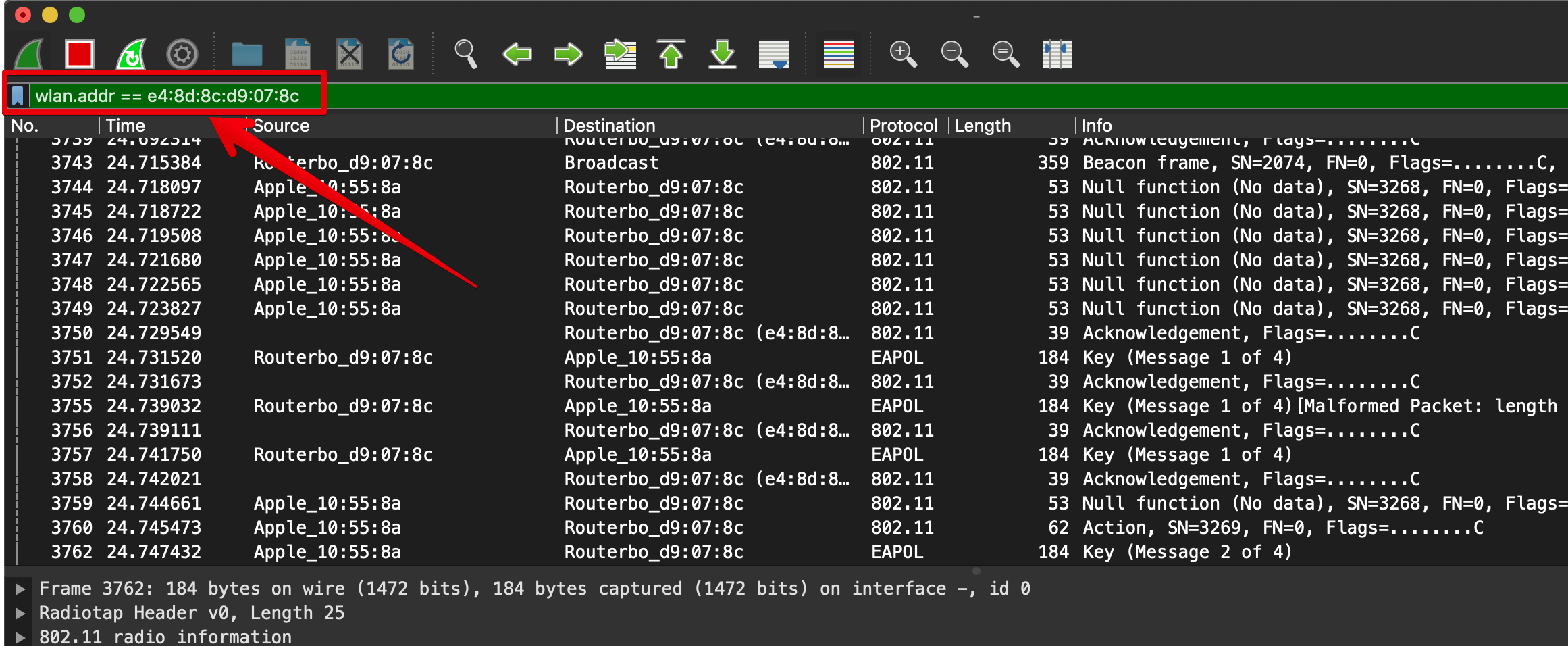Screen dimensions: 1568x646
Task: Select packet 3758 Acknowledgement row
Action: pos(787,479)
